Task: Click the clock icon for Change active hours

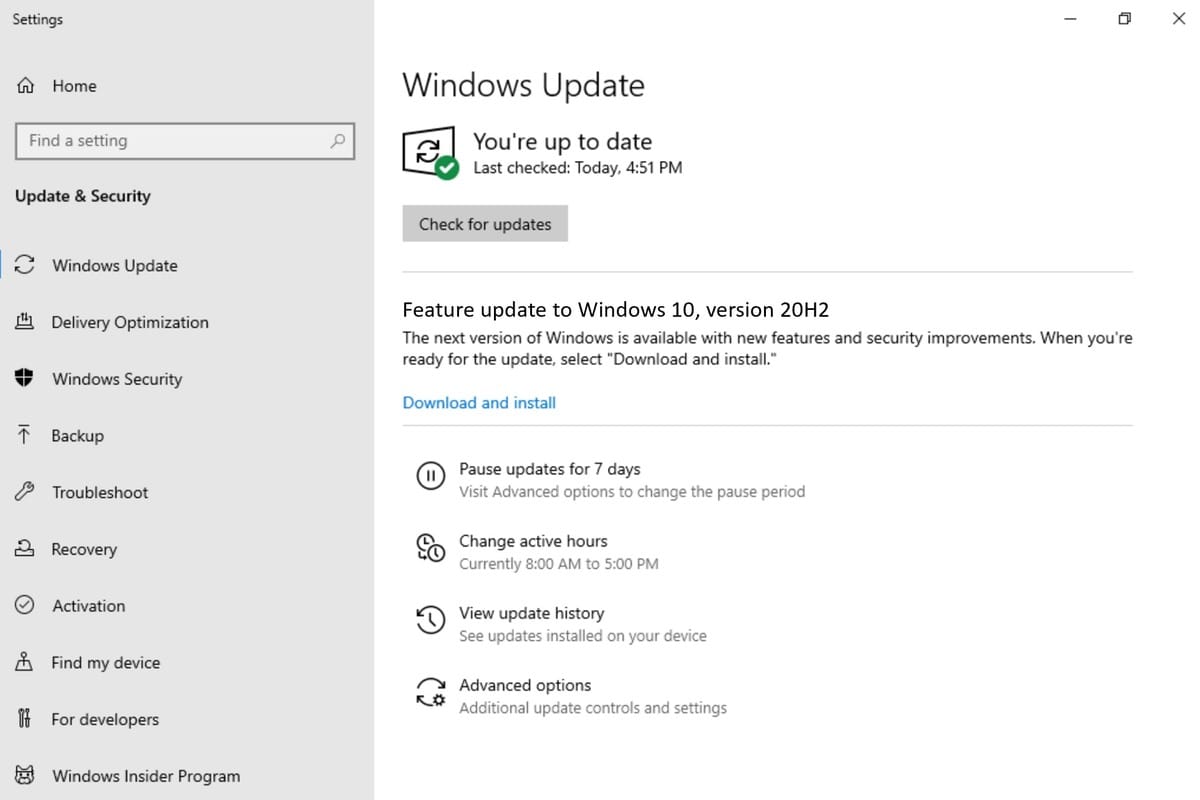Action: pyautogui.click(x=429, y=547)
